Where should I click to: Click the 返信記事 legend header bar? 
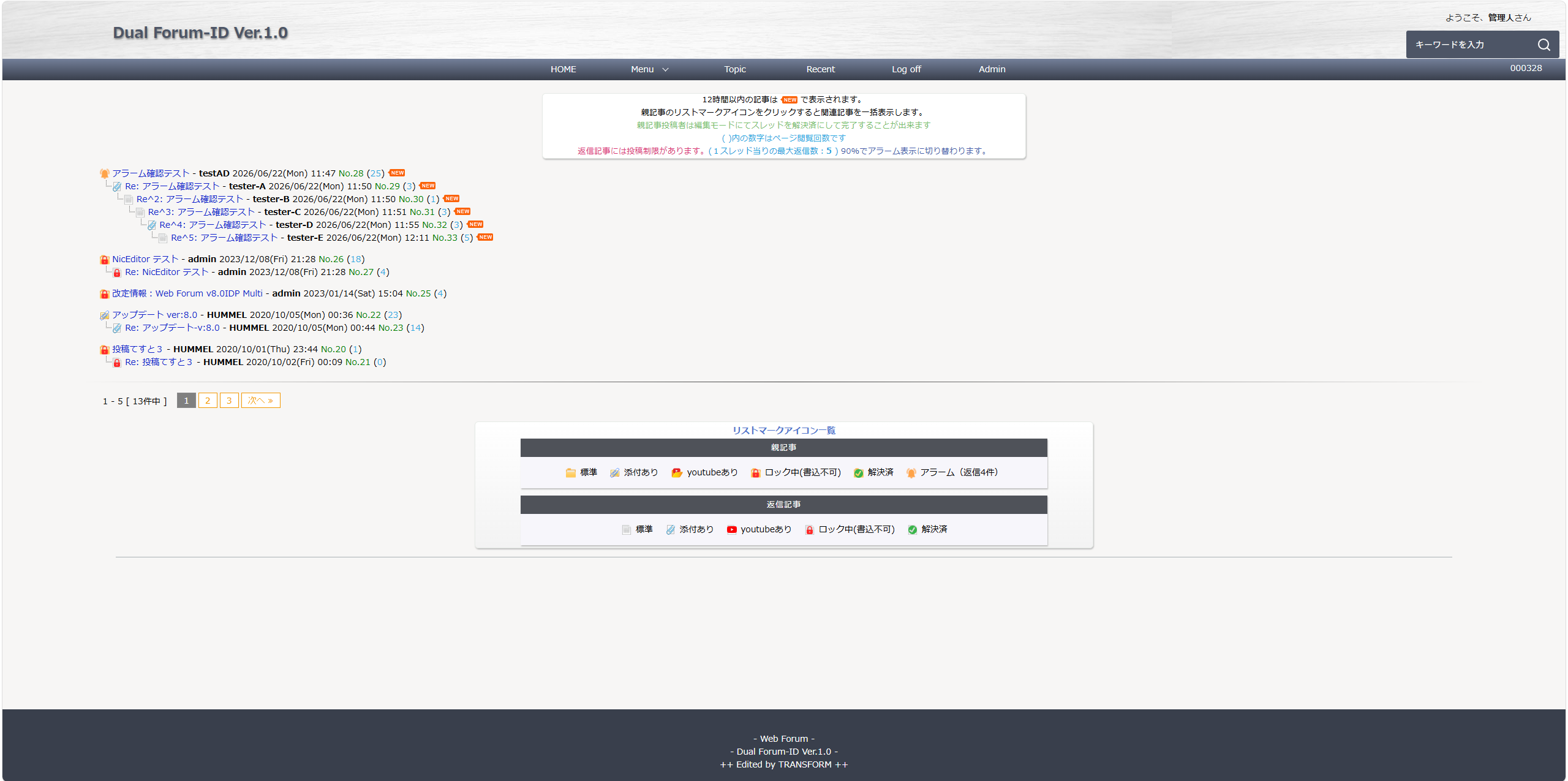point(784,505)
